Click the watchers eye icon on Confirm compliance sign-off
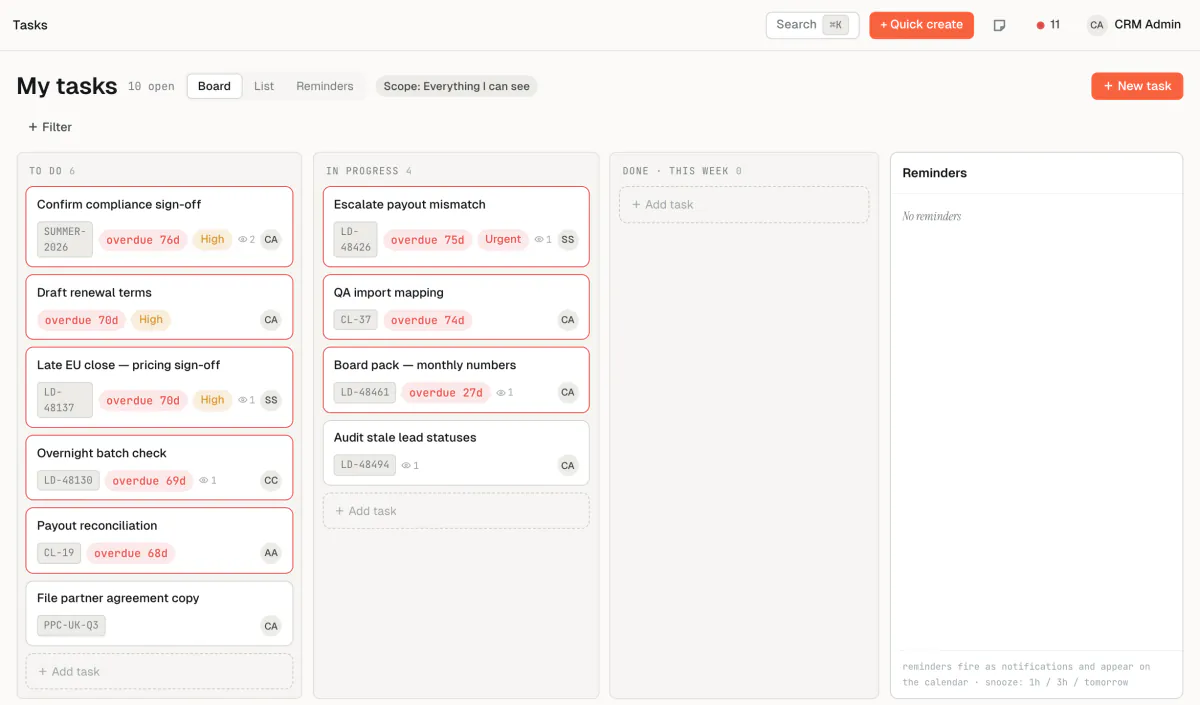Viewport: 1200px width, 705px height. (242, 240)
